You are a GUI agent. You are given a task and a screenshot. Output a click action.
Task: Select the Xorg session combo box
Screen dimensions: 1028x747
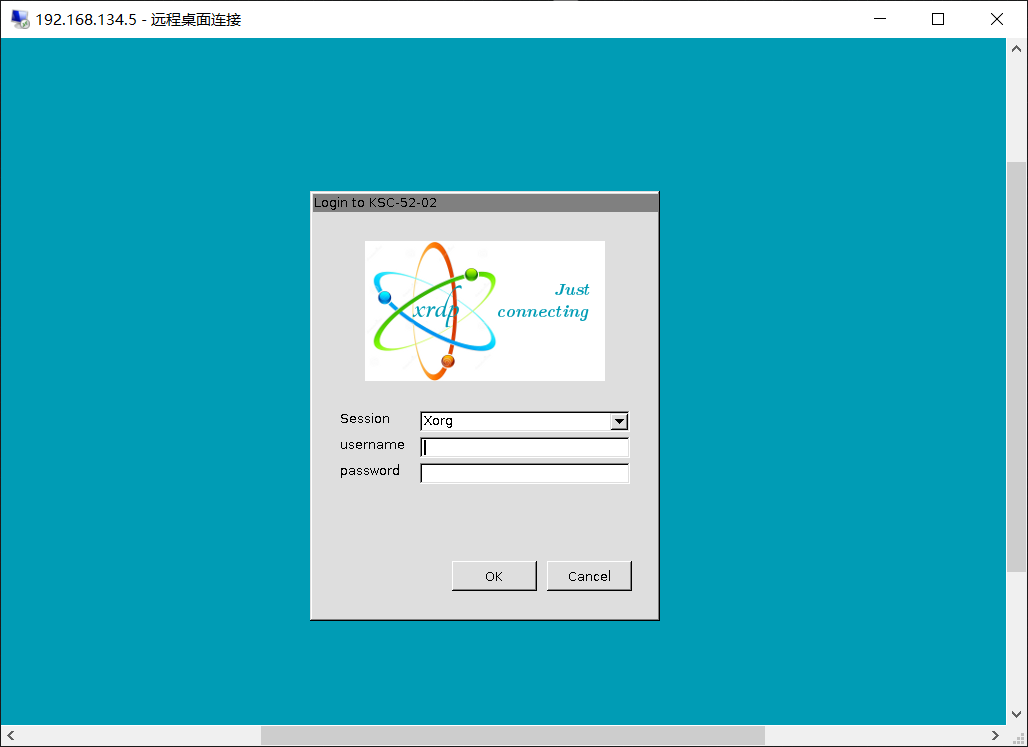tap(524, 421)
